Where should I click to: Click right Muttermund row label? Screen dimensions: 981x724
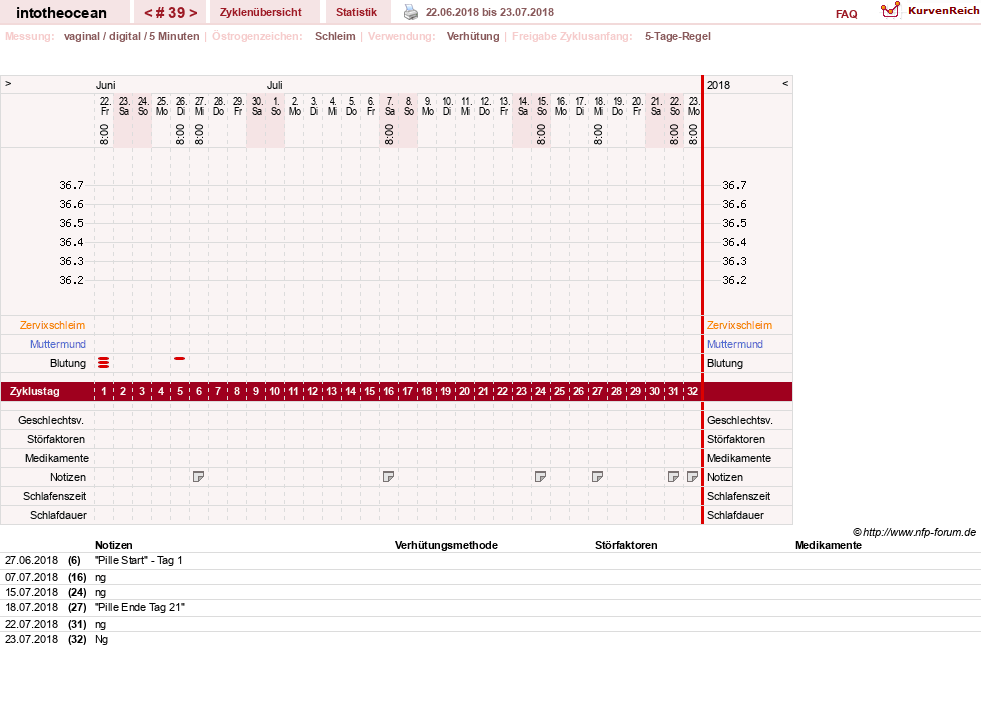(x=735, y=344)
